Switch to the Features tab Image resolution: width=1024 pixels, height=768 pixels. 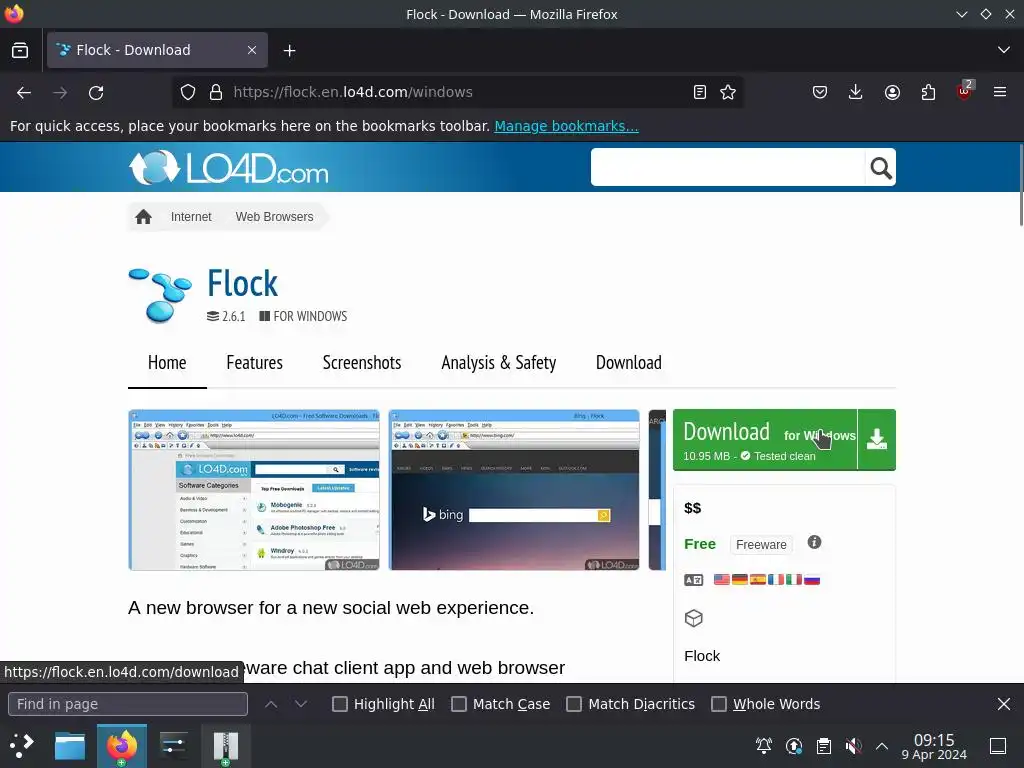point(255,363)
